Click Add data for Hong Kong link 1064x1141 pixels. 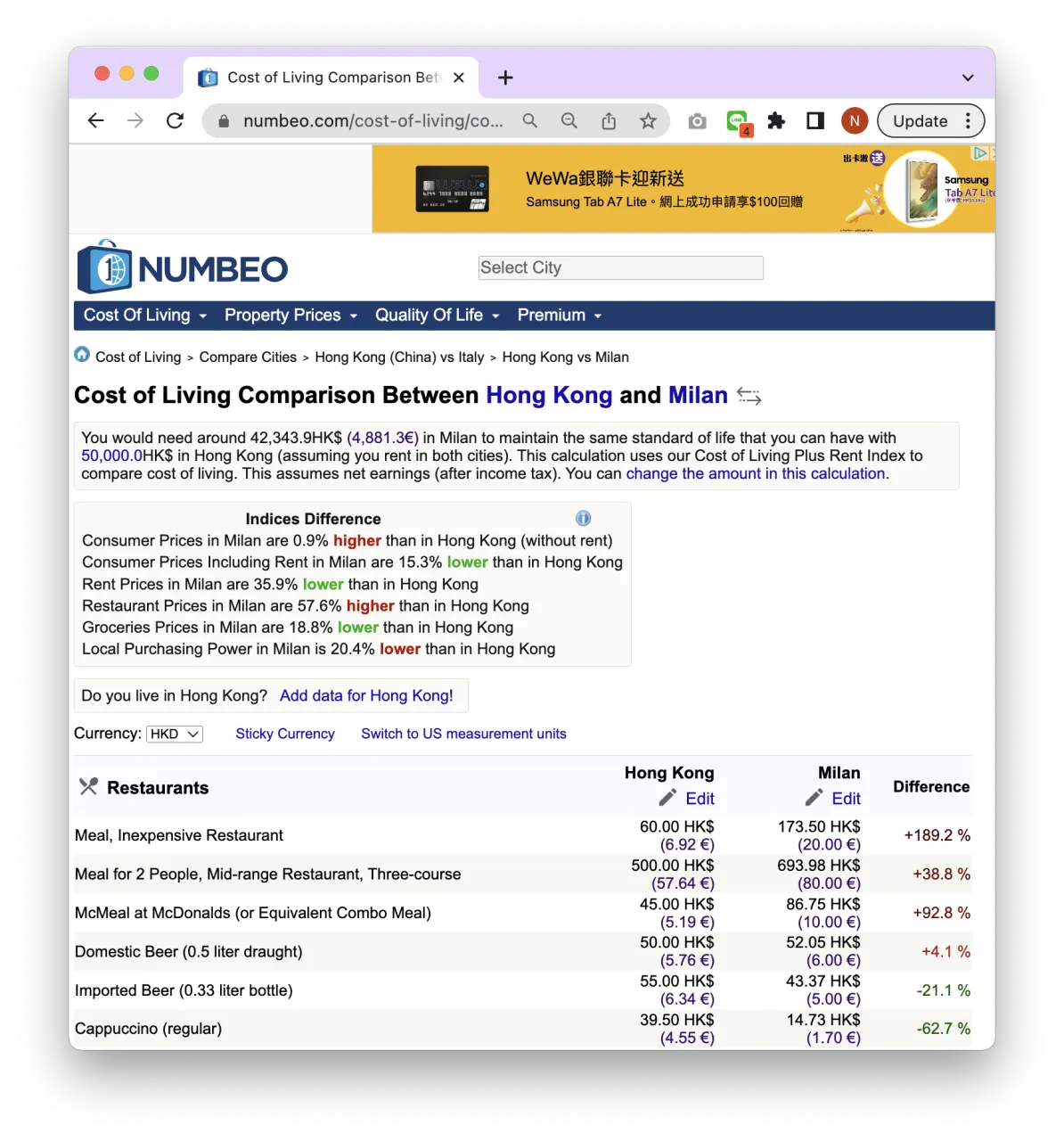coord(366,695)
